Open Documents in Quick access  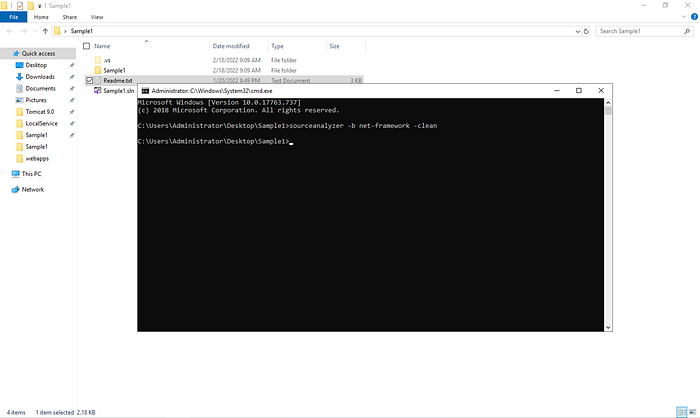(40, 88)
